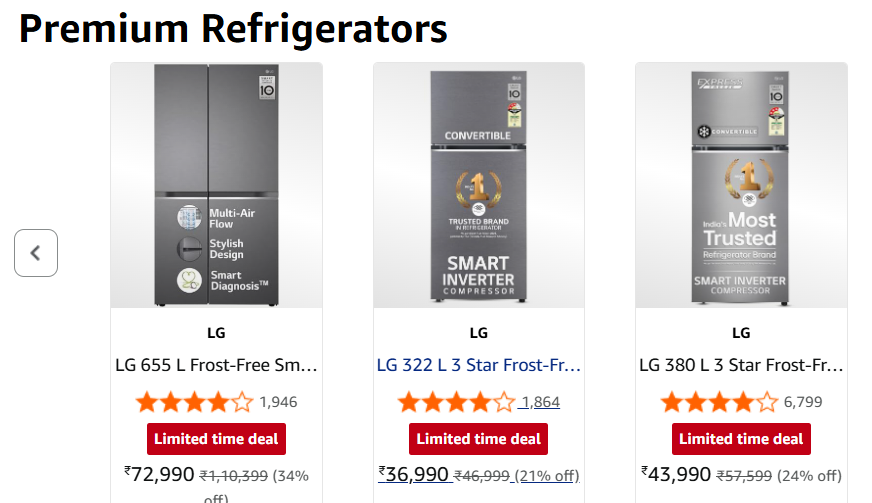View the 1,864 ratings count
The height and width of the screenshot is (503, 872).
coord(540,403)
